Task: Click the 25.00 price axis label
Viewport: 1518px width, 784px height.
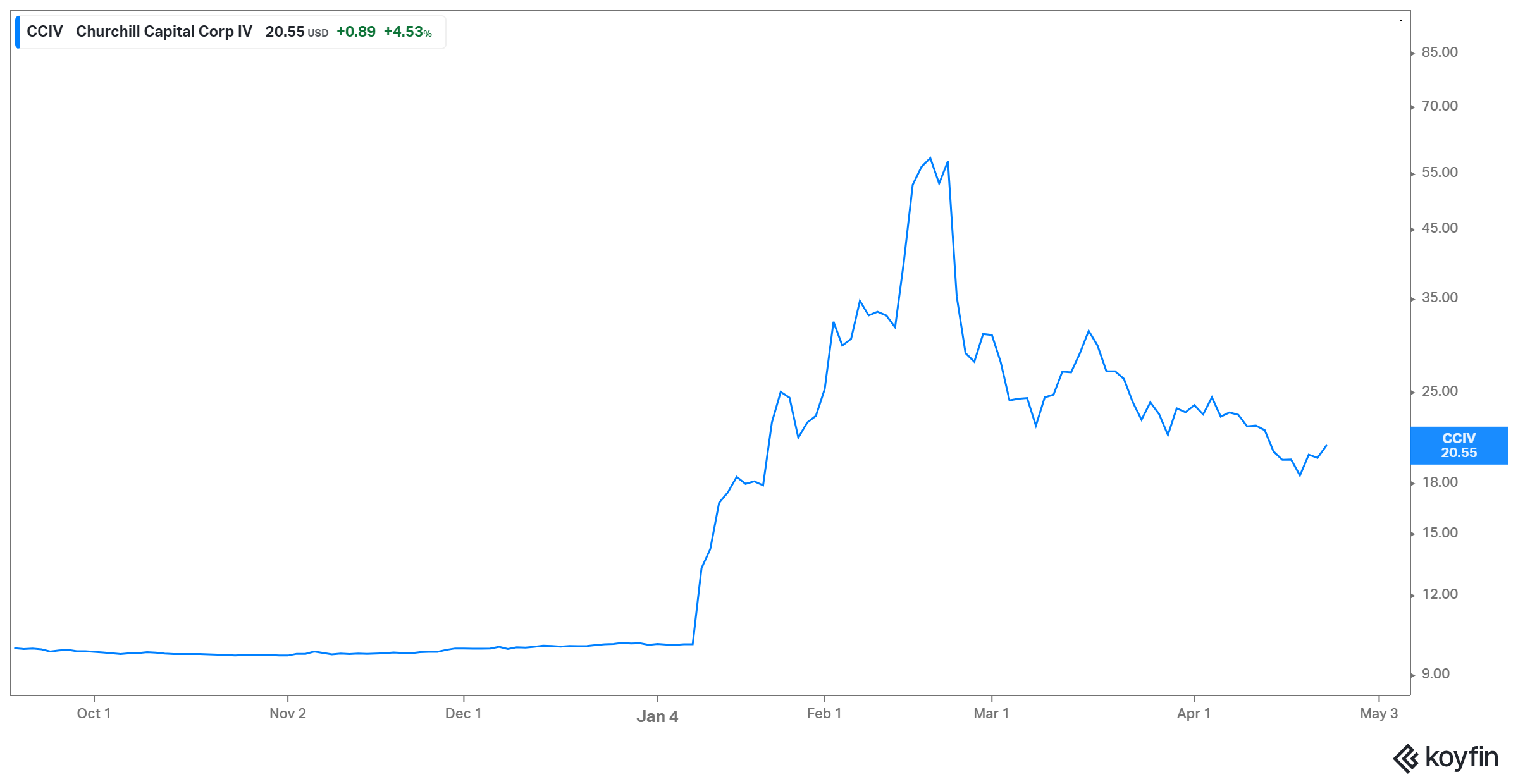Action: [x=1440, y=391]
